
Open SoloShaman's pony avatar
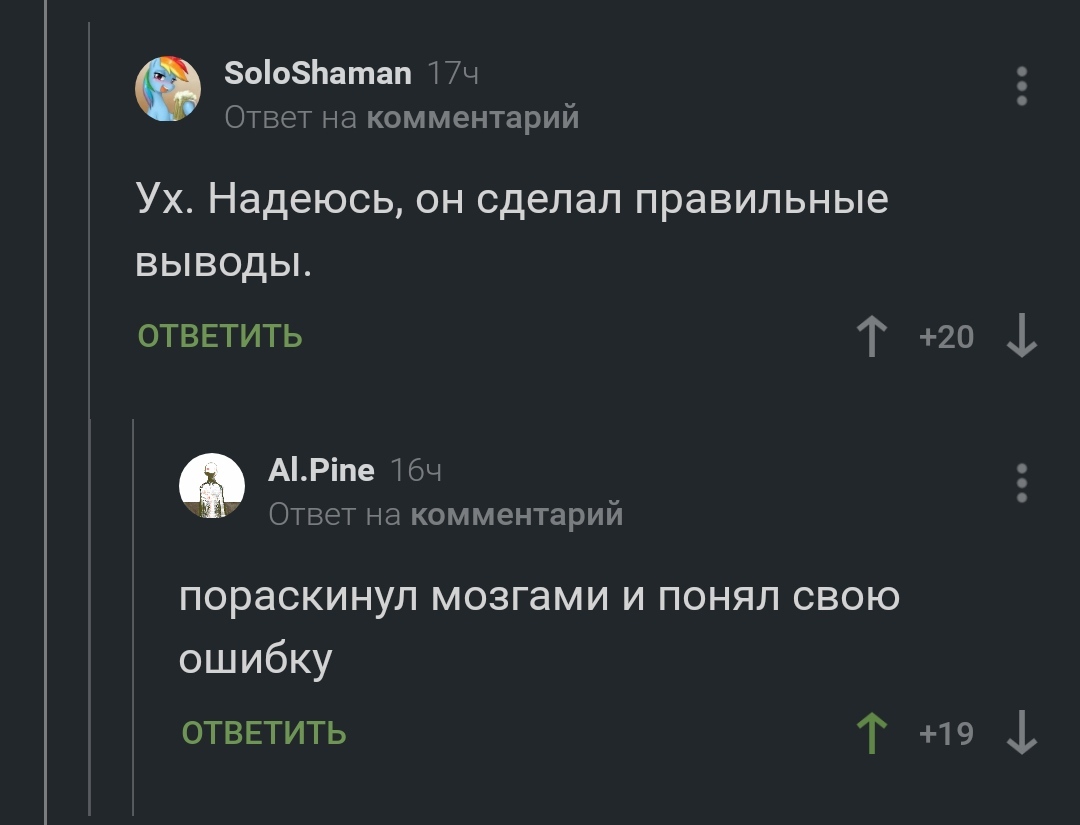coord(168,89)
